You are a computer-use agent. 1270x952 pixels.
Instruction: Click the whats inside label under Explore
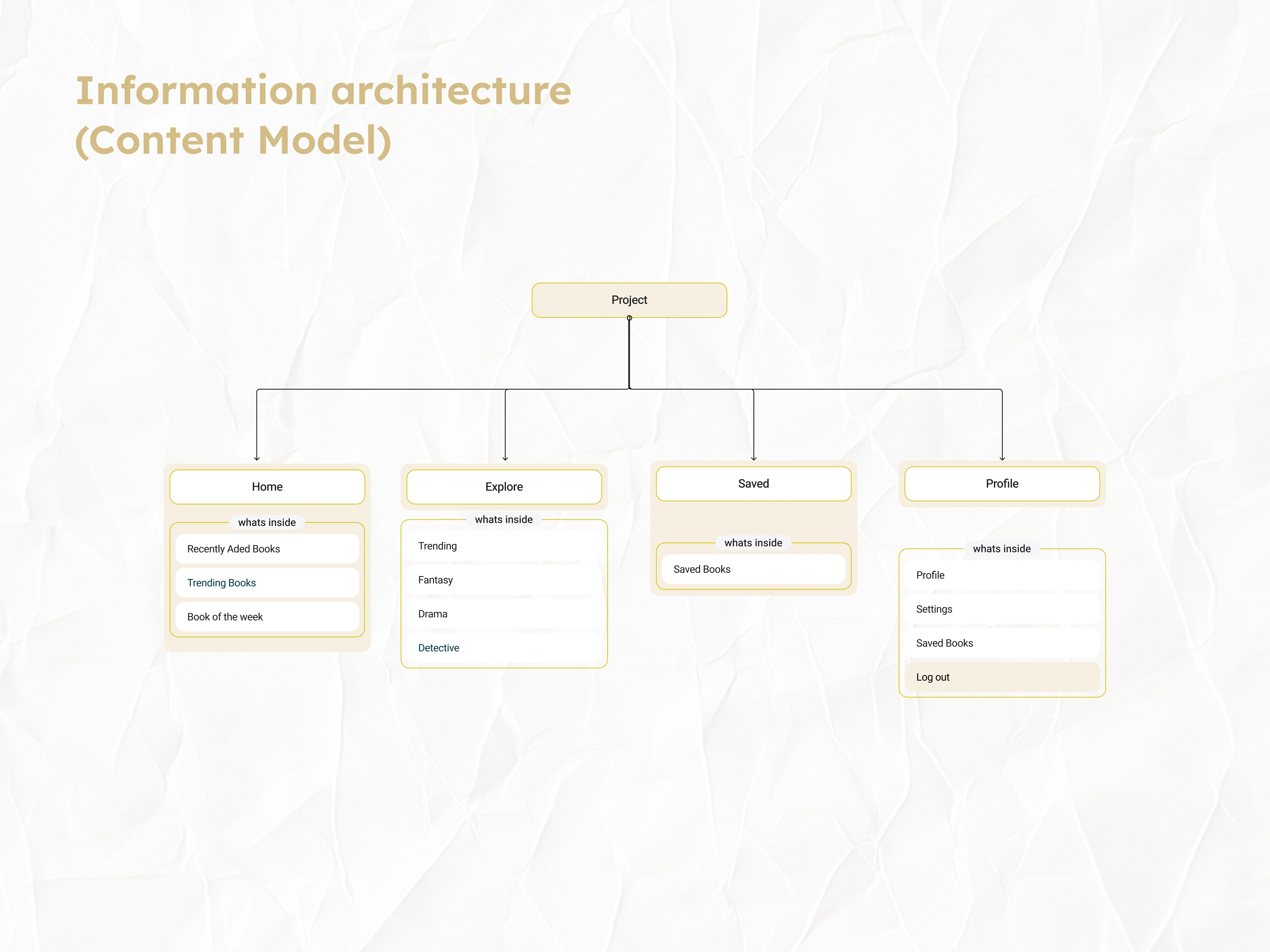point(504,519)
